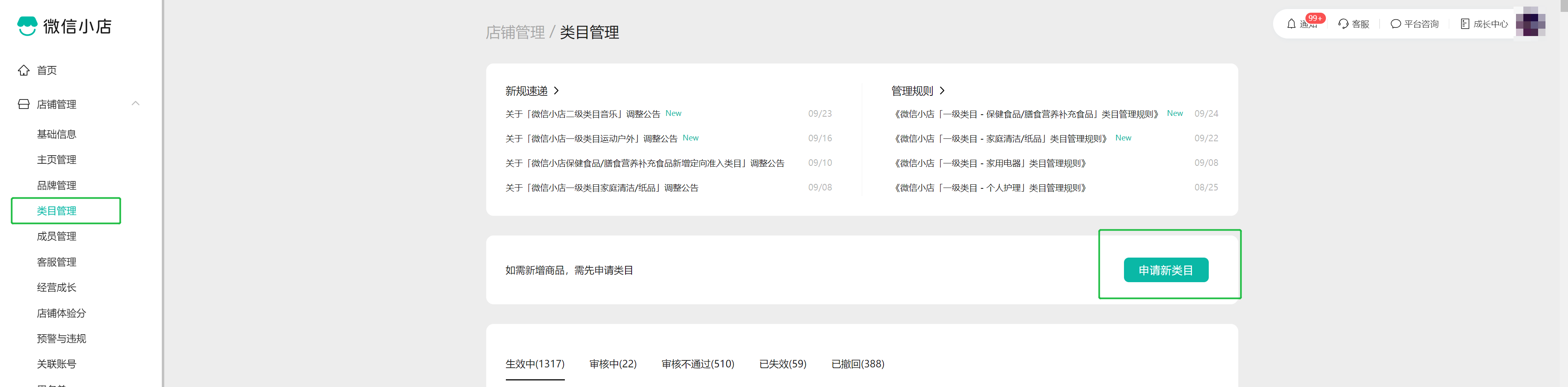Select the 已撤回(388) tab
Screen dimensions: 1568x387
(x=857, y=364)
